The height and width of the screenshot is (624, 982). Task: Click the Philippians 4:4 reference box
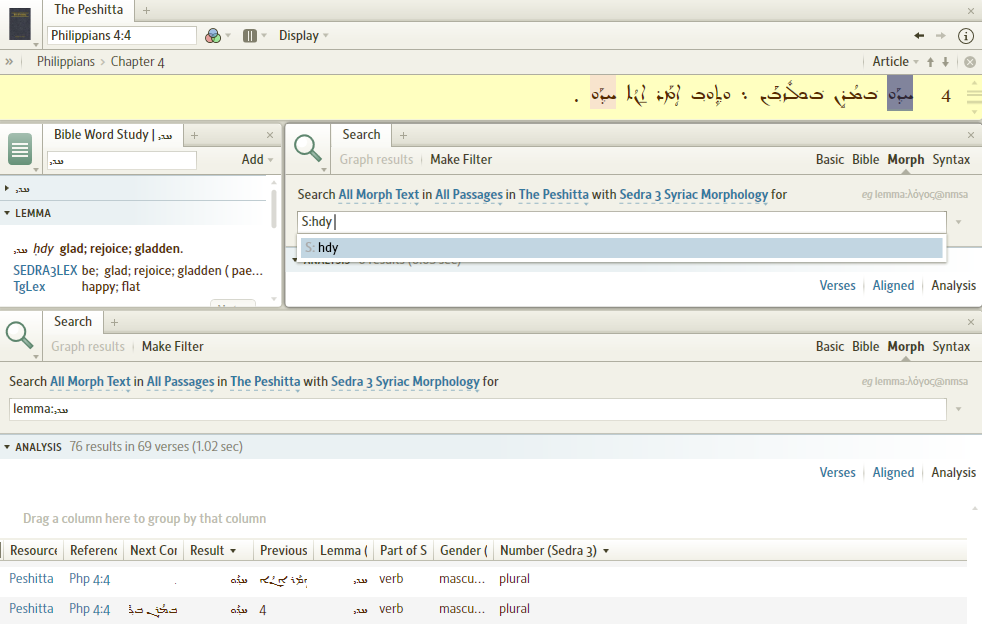click(121, 36)
